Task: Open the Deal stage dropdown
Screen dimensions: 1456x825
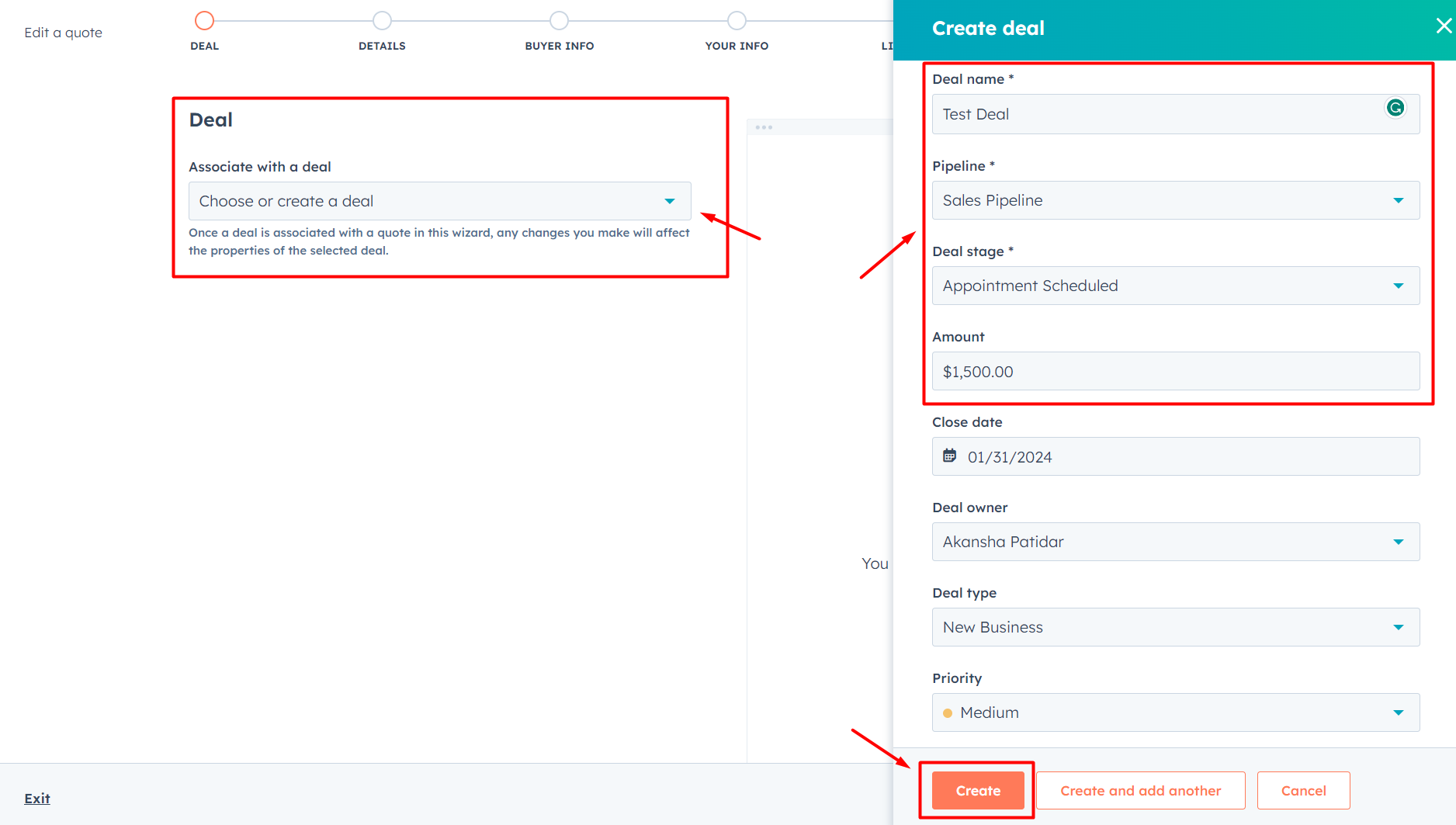Action: pyautogui.click(x=1175, y=286)
